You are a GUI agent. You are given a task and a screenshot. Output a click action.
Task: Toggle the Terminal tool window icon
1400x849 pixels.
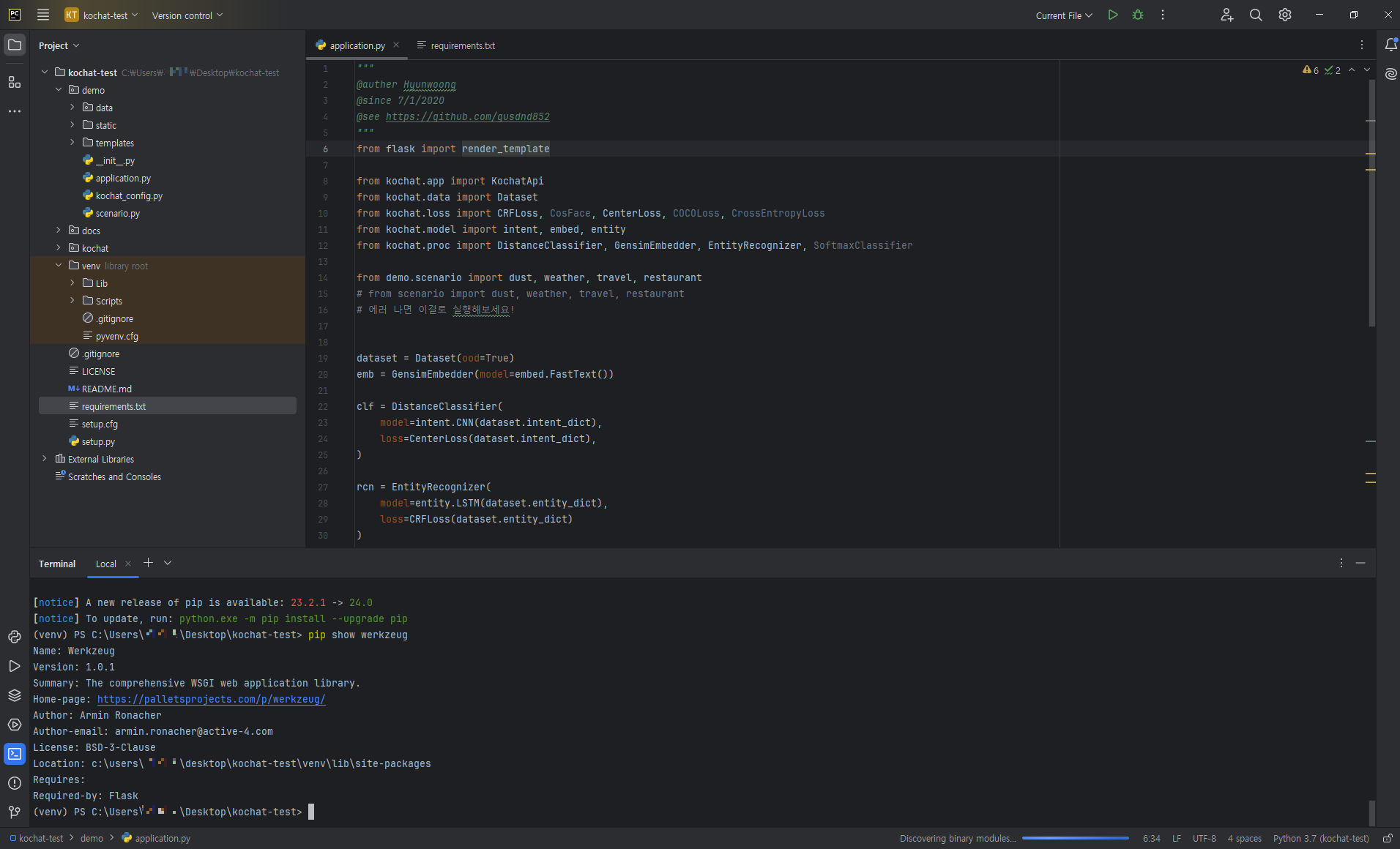(15, 754)
